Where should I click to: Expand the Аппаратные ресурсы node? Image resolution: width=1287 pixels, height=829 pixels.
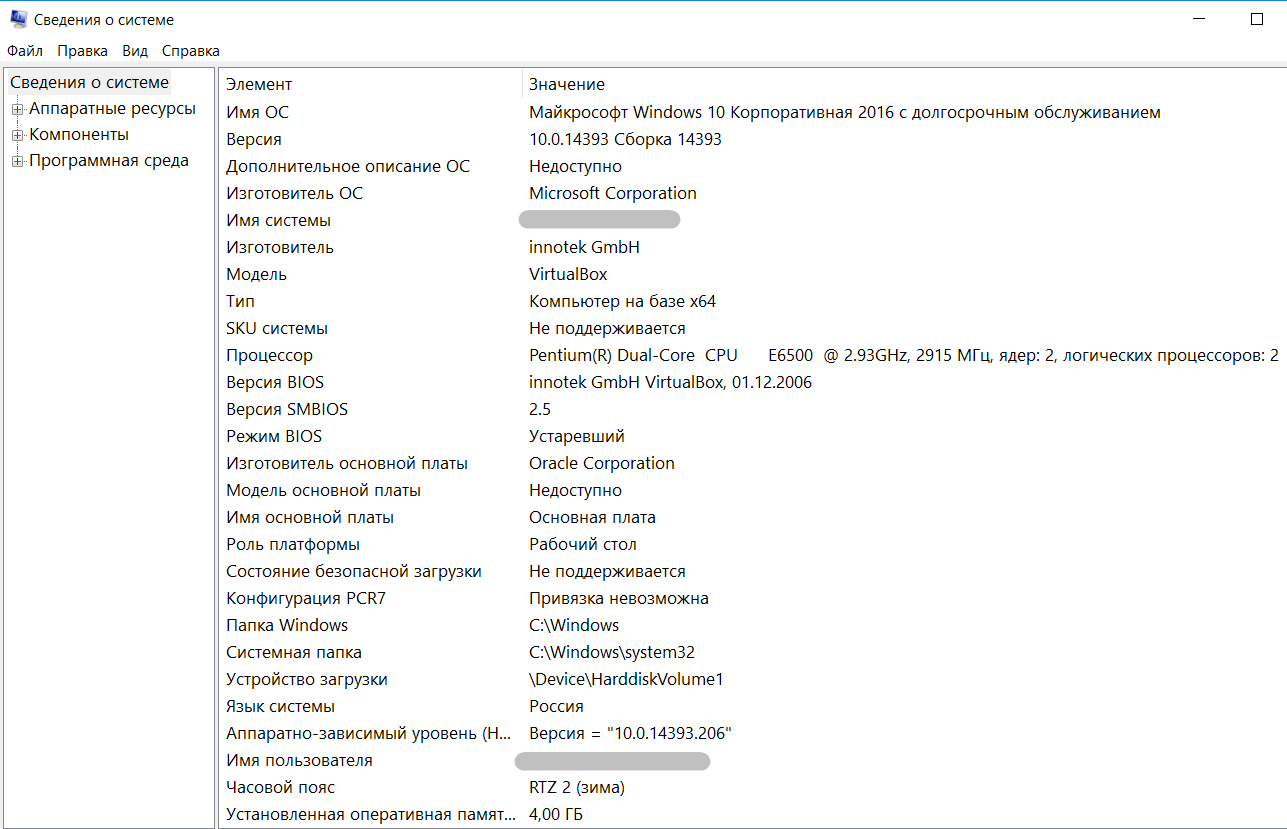coord(17,109)
